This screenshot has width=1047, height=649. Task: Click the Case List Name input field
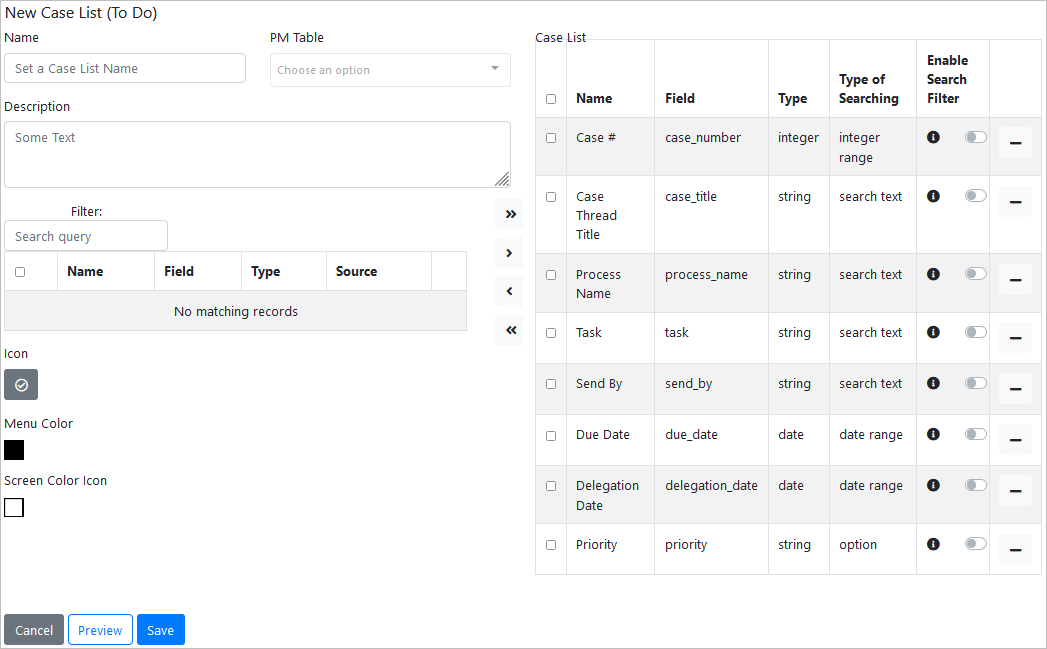(125, 68)
